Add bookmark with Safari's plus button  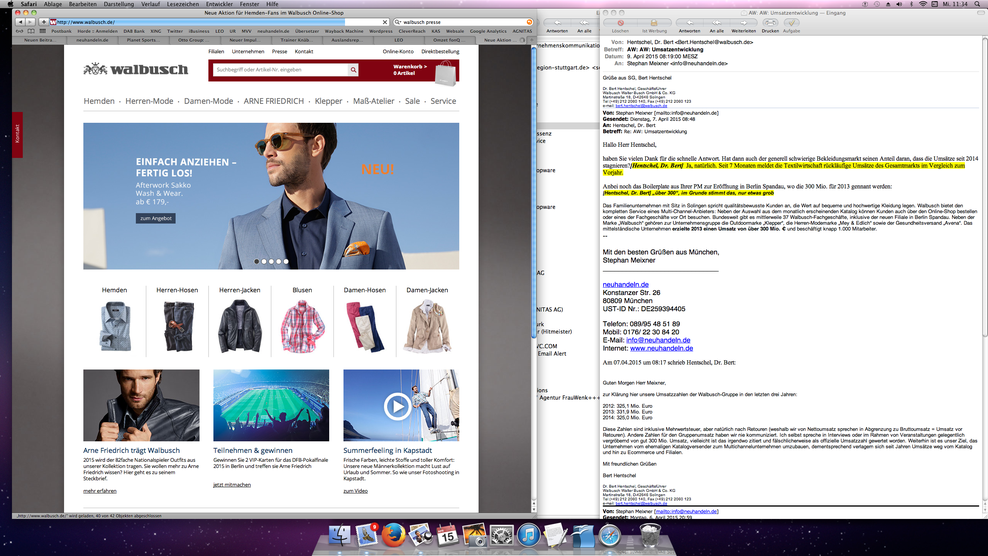click(x=43, y=22)
